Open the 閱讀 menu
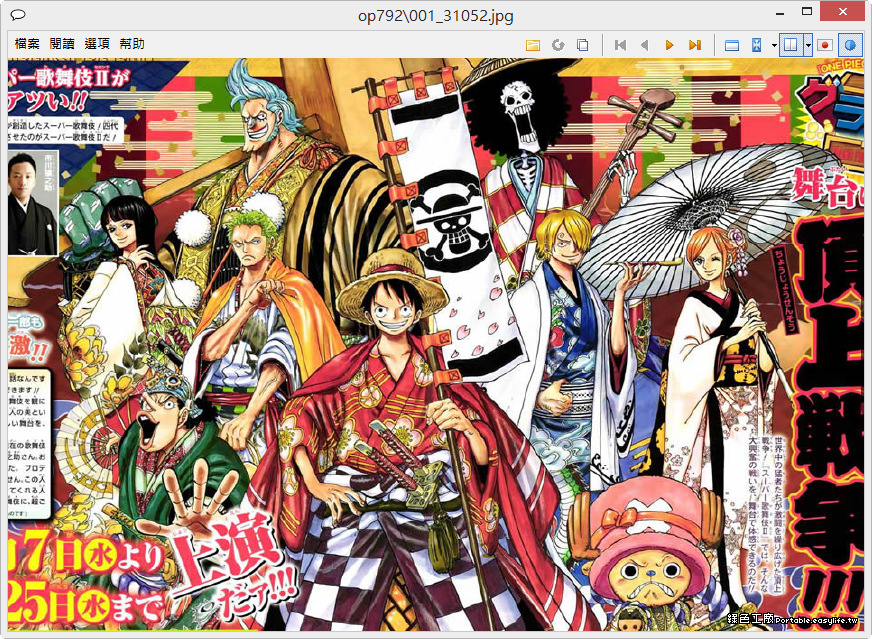This screenshot has width=872, height=639. tap(62, 44)
